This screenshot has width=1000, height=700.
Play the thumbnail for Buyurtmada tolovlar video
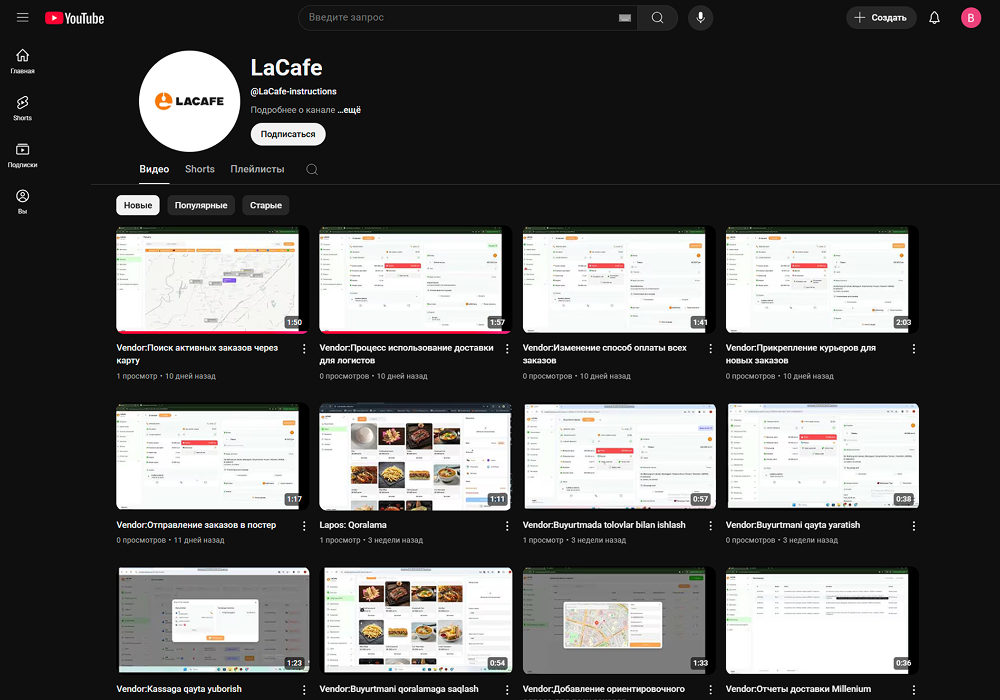click(619, 456)
